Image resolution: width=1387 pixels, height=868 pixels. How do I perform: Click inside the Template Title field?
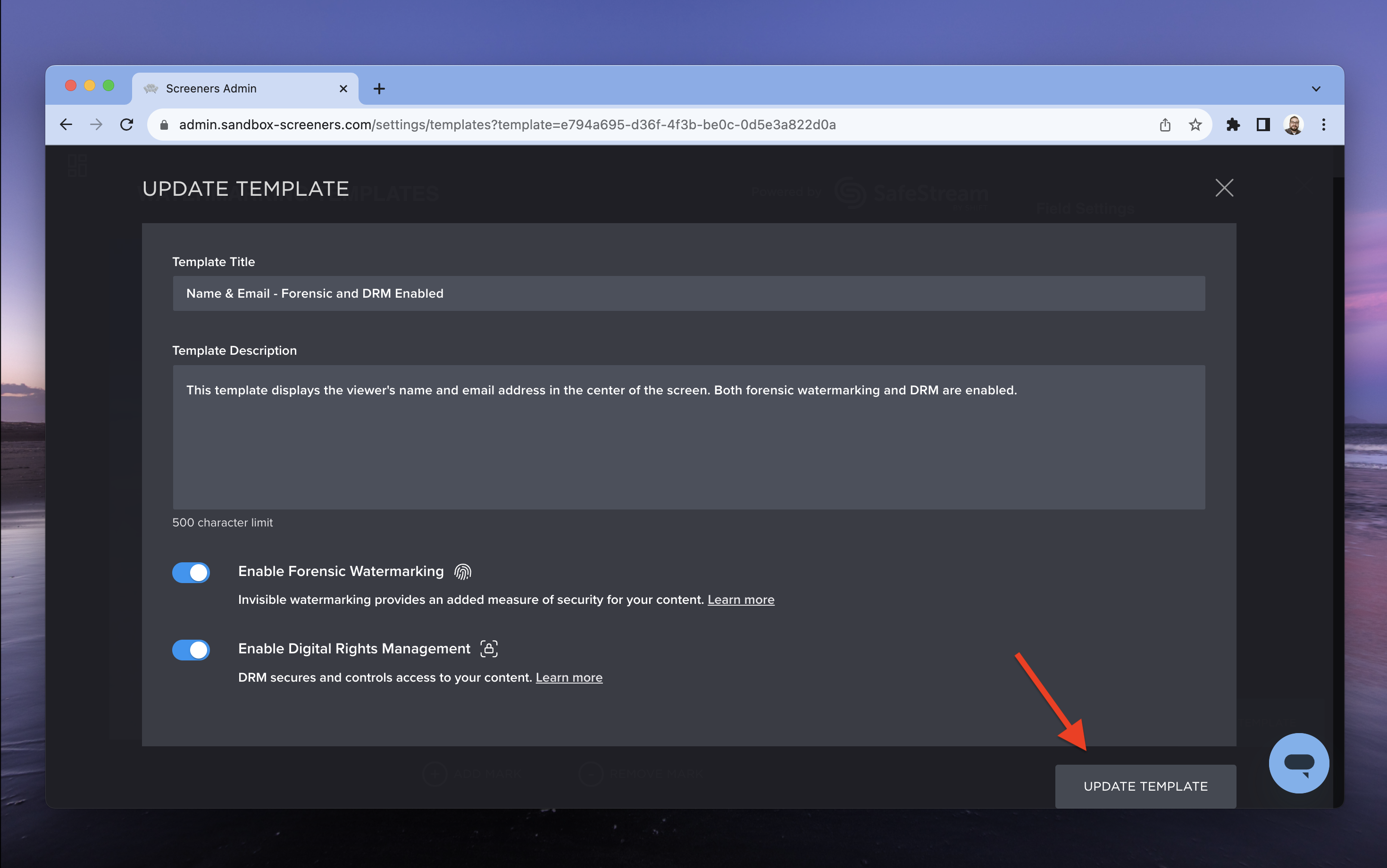[x=688, y=293]
